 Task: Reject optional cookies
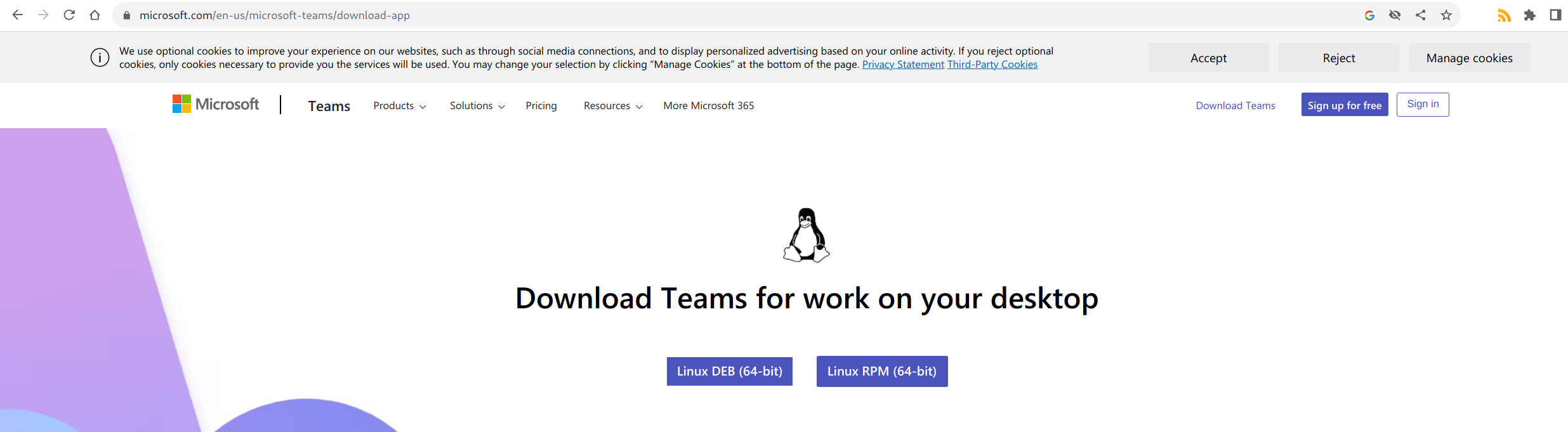(x=1339, y=58)
